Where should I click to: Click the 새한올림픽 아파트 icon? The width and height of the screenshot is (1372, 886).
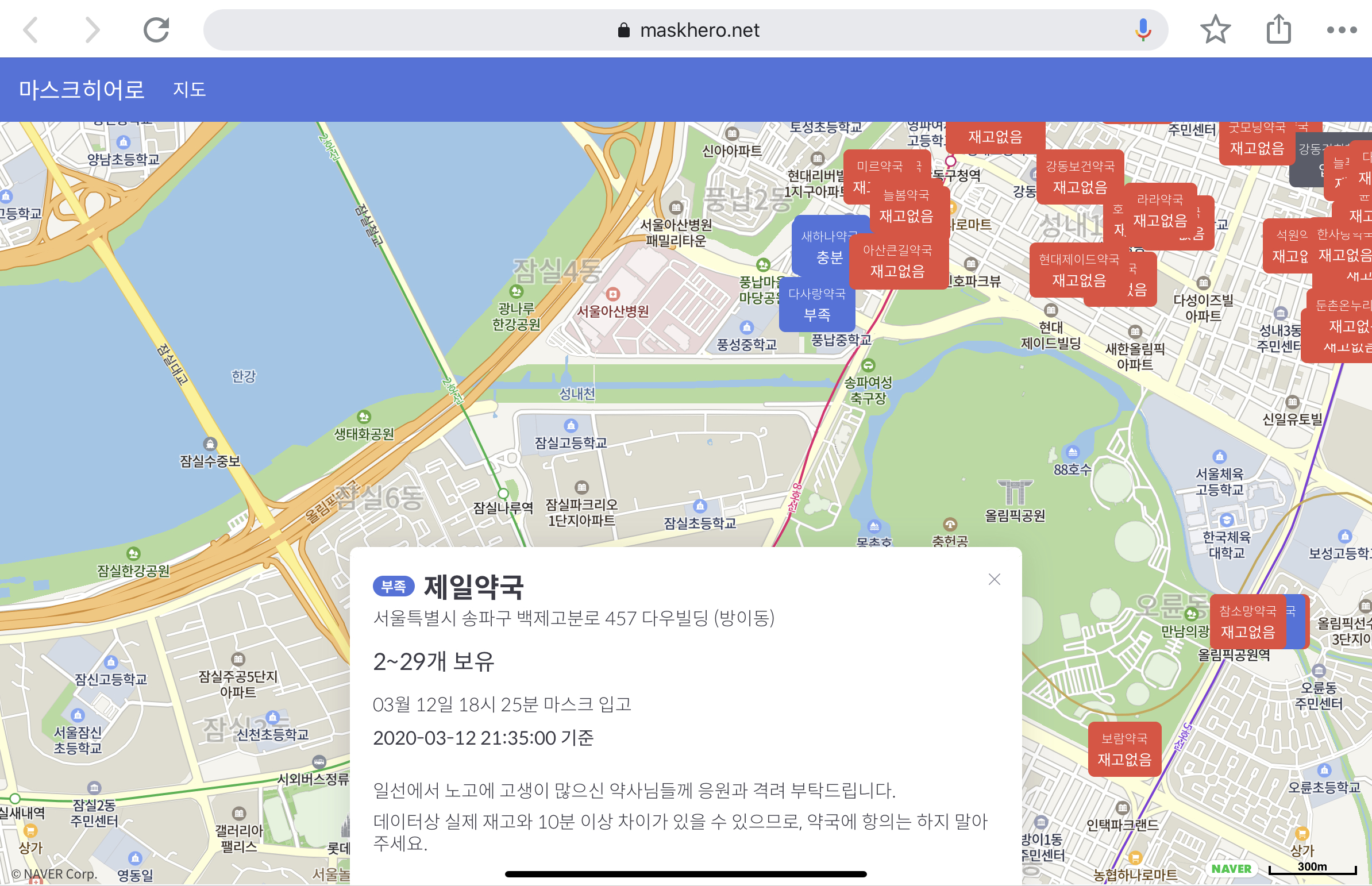1134,332
